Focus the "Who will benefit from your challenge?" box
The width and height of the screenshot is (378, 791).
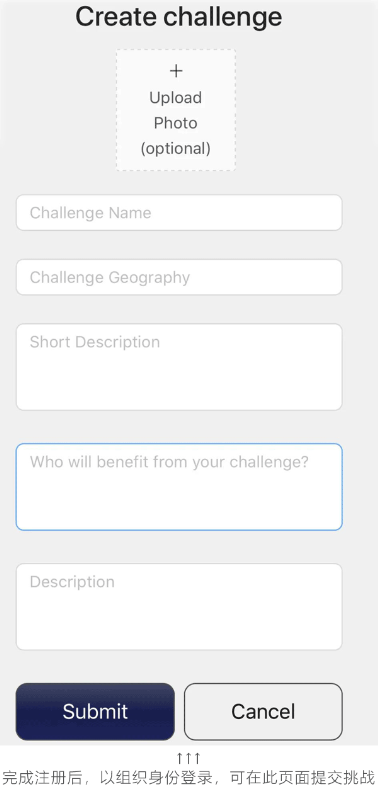179,487
